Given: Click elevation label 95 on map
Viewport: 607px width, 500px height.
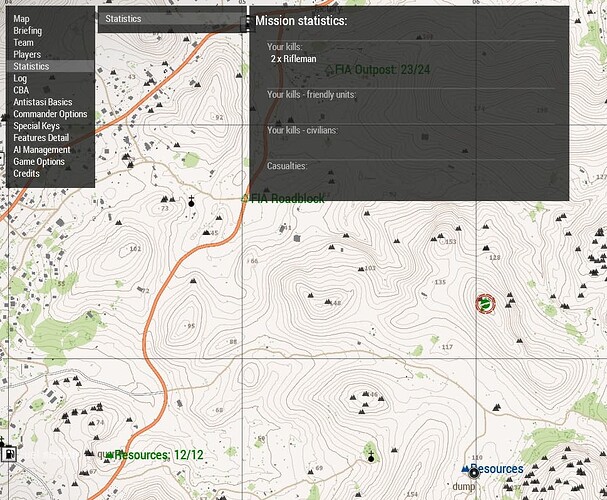Looking at the screenshot, I should tap(191, 326).
